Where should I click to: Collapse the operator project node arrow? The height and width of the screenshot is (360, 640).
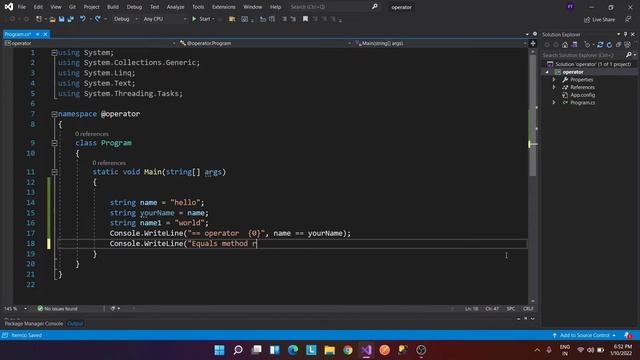(x=547, y=72)
